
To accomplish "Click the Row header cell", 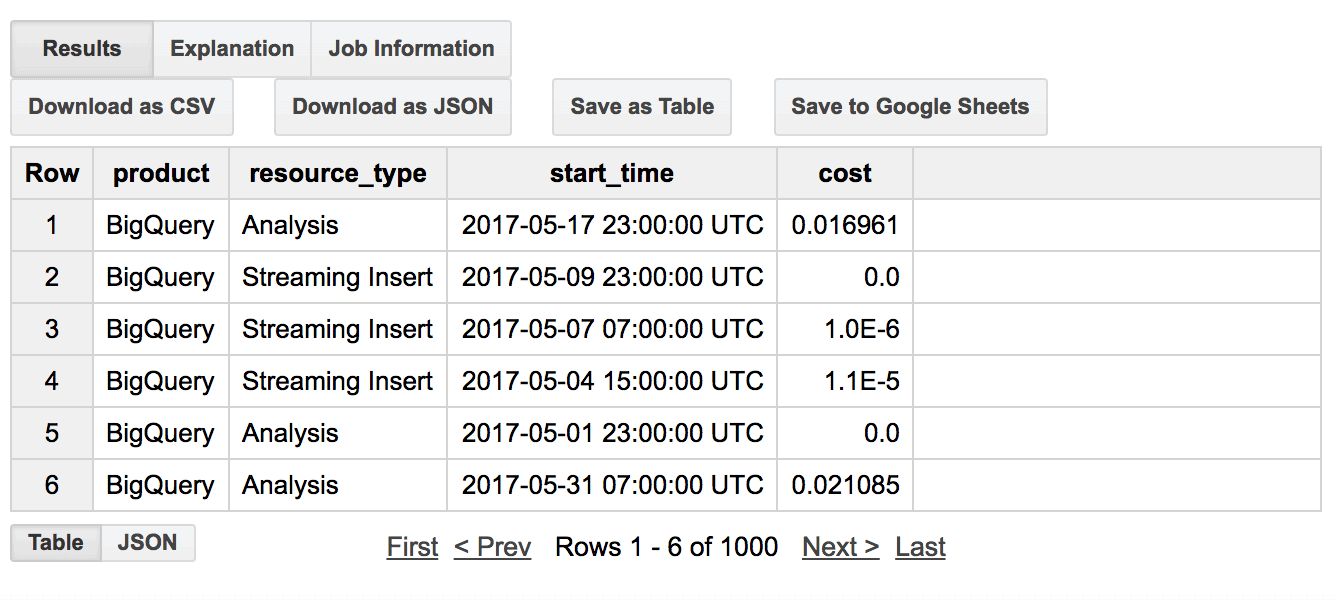I will [51, 173].
